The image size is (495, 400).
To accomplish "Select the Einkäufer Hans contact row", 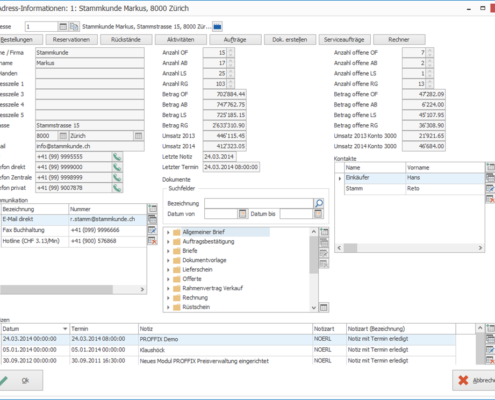I will pyautogui.click(x=414, y=178).
